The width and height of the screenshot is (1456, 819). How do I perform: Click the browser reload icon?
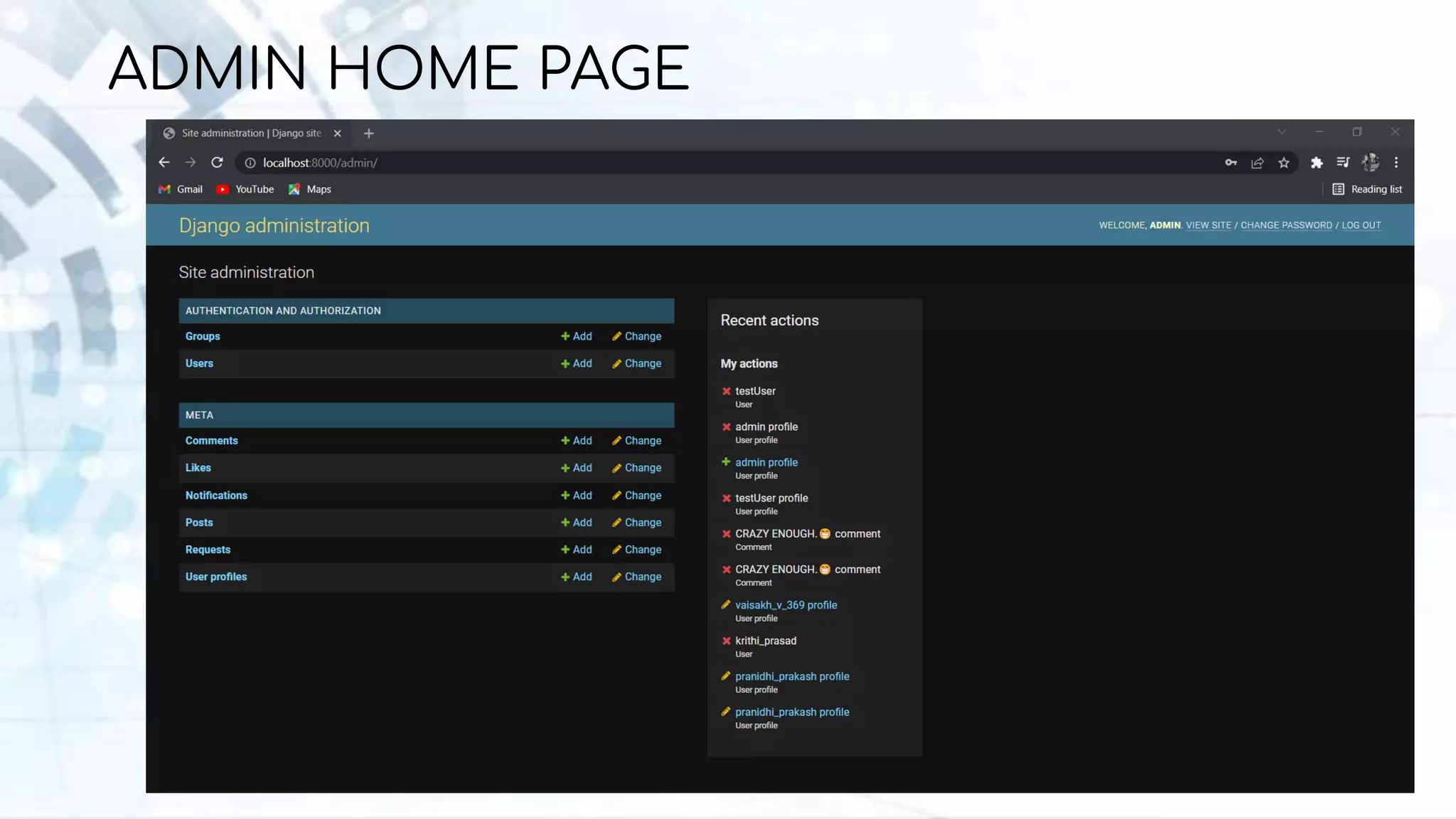click(218, 163)
